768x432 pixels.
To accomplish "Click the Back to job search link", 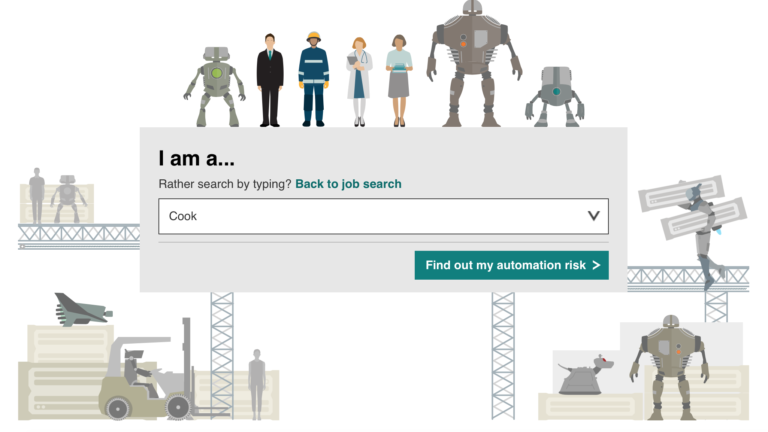I will 348,184.
